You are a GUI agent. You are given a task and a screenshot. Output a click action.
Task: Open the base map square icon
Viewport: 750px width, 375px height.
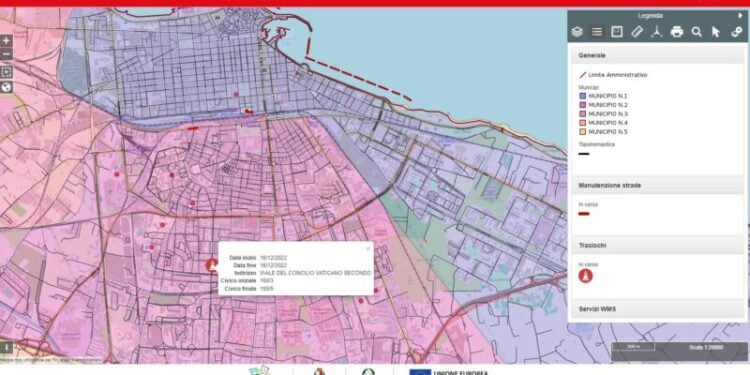click(617, 32)
